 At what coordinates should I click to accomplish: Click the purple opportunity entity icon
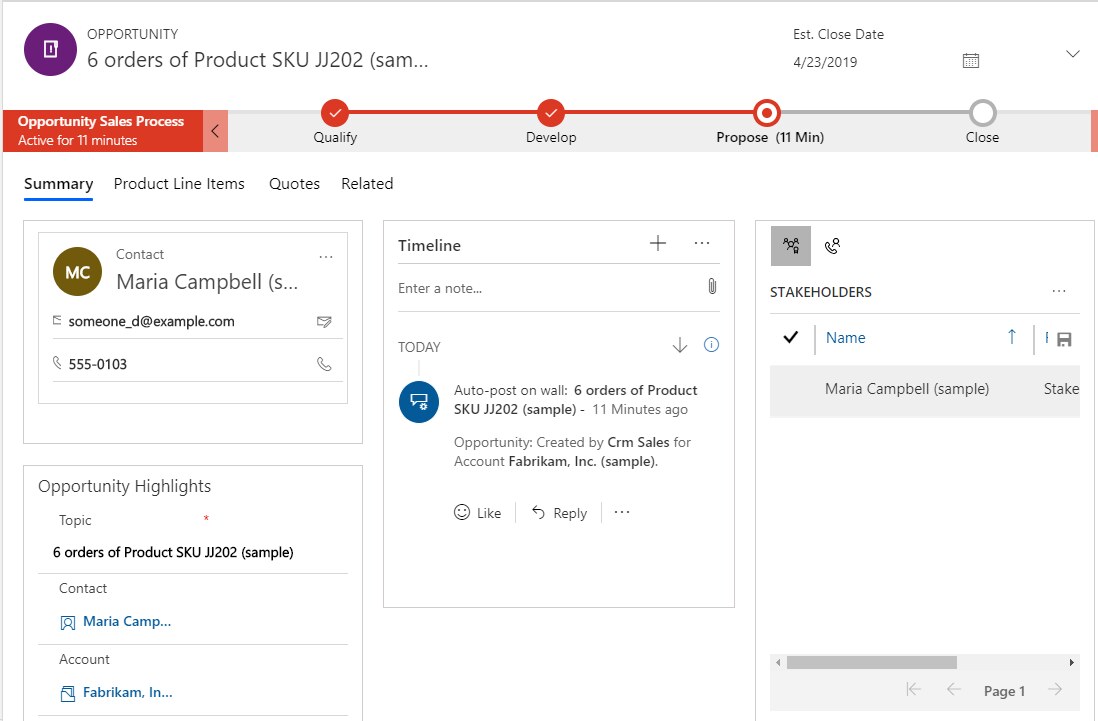click(50, 50)
